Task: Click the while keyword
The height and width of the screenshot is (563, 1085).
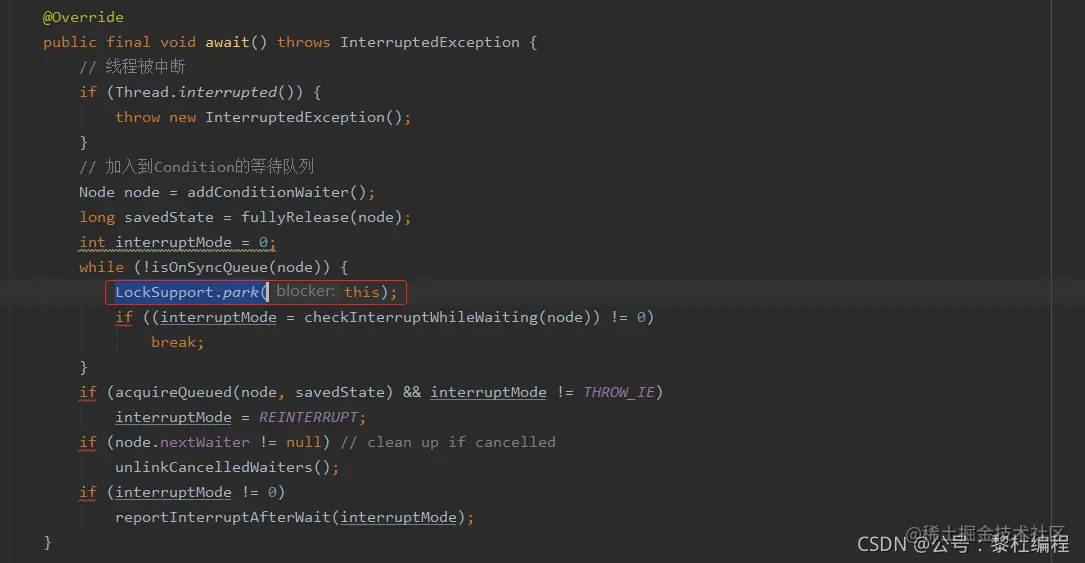Action: point(101,267)
